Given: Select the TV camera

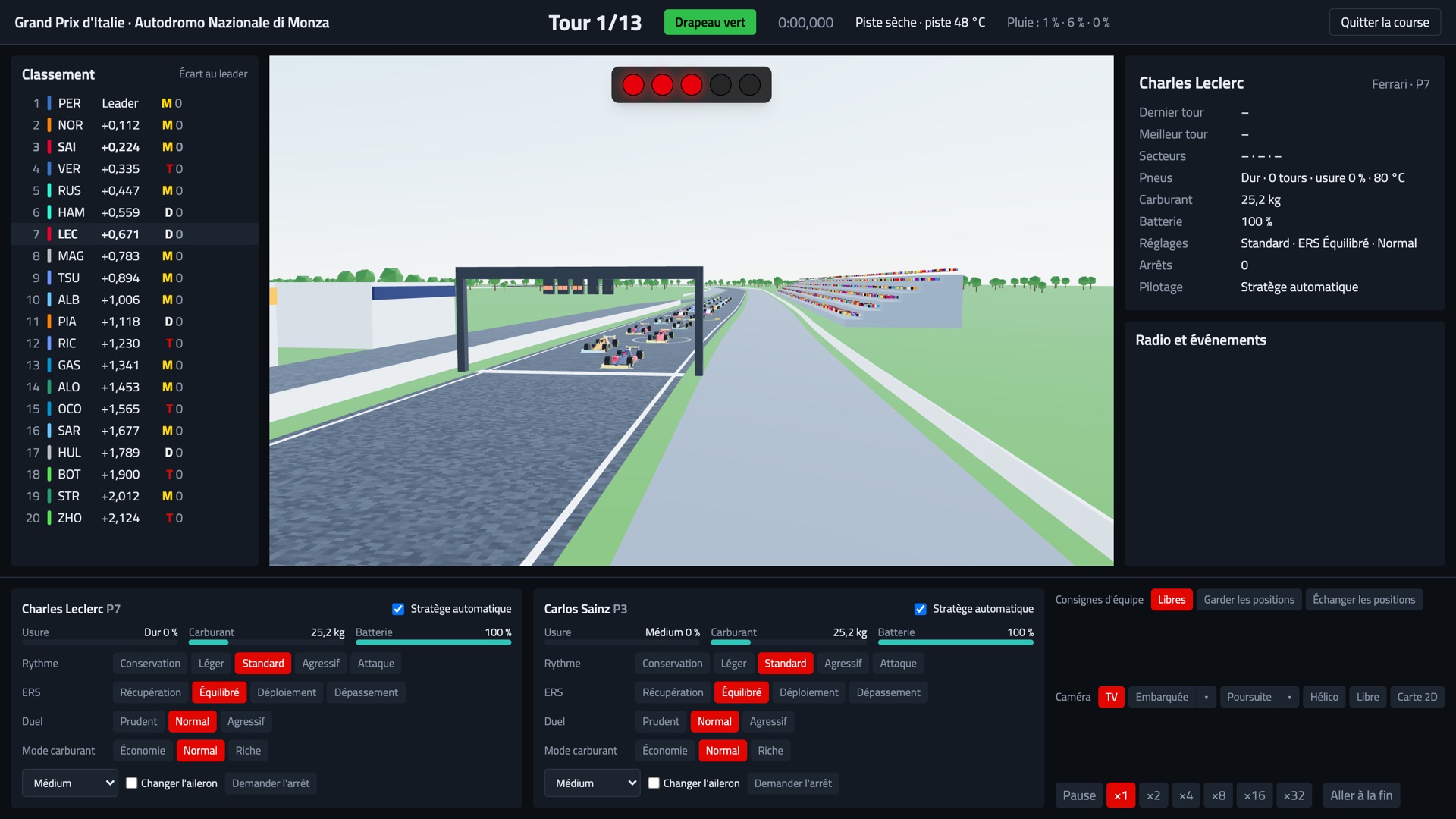Looking at the screenshot, I should [x=1111, y=697].
